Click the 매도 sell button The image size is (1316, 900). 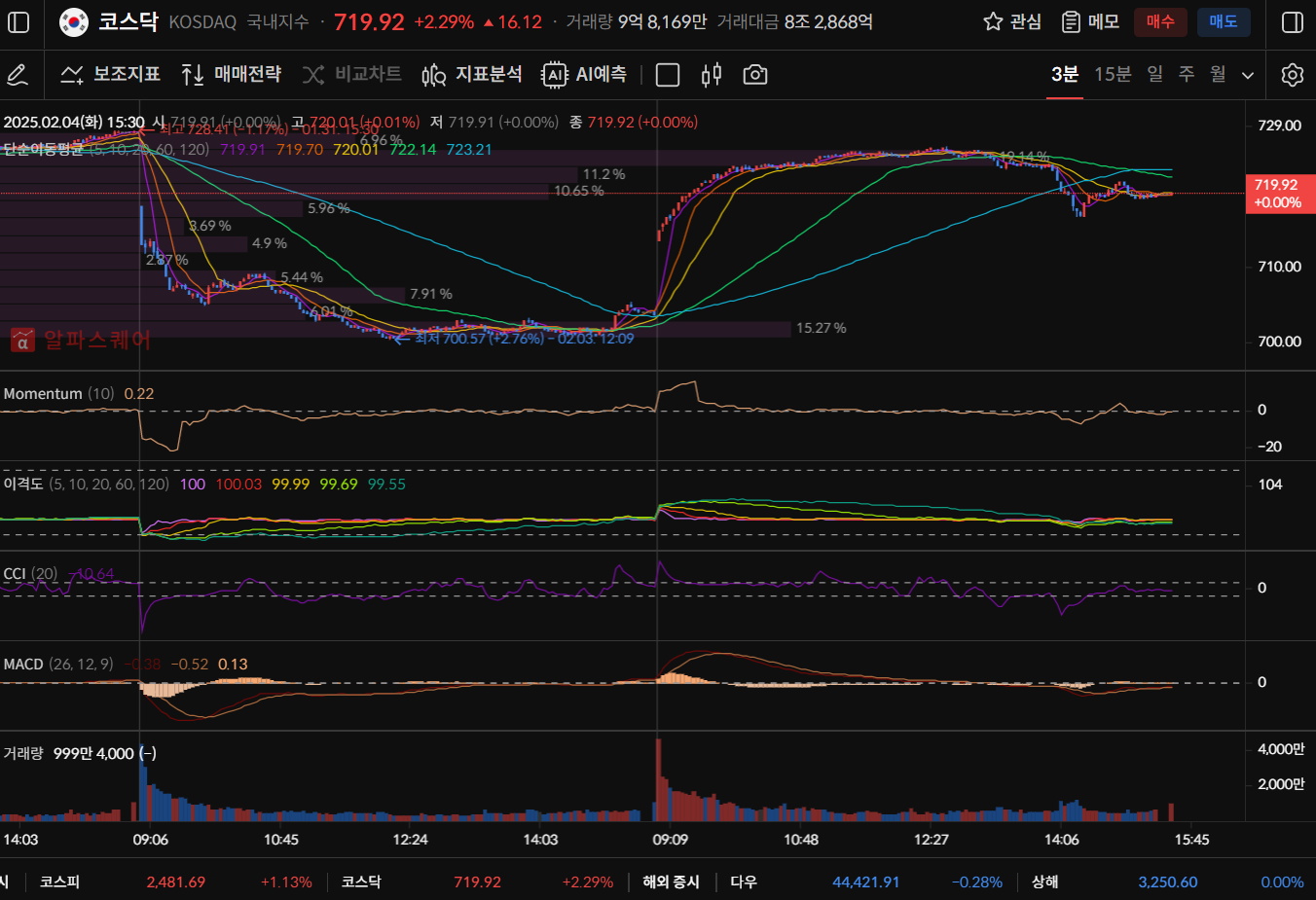click(x=1224, y=21)
